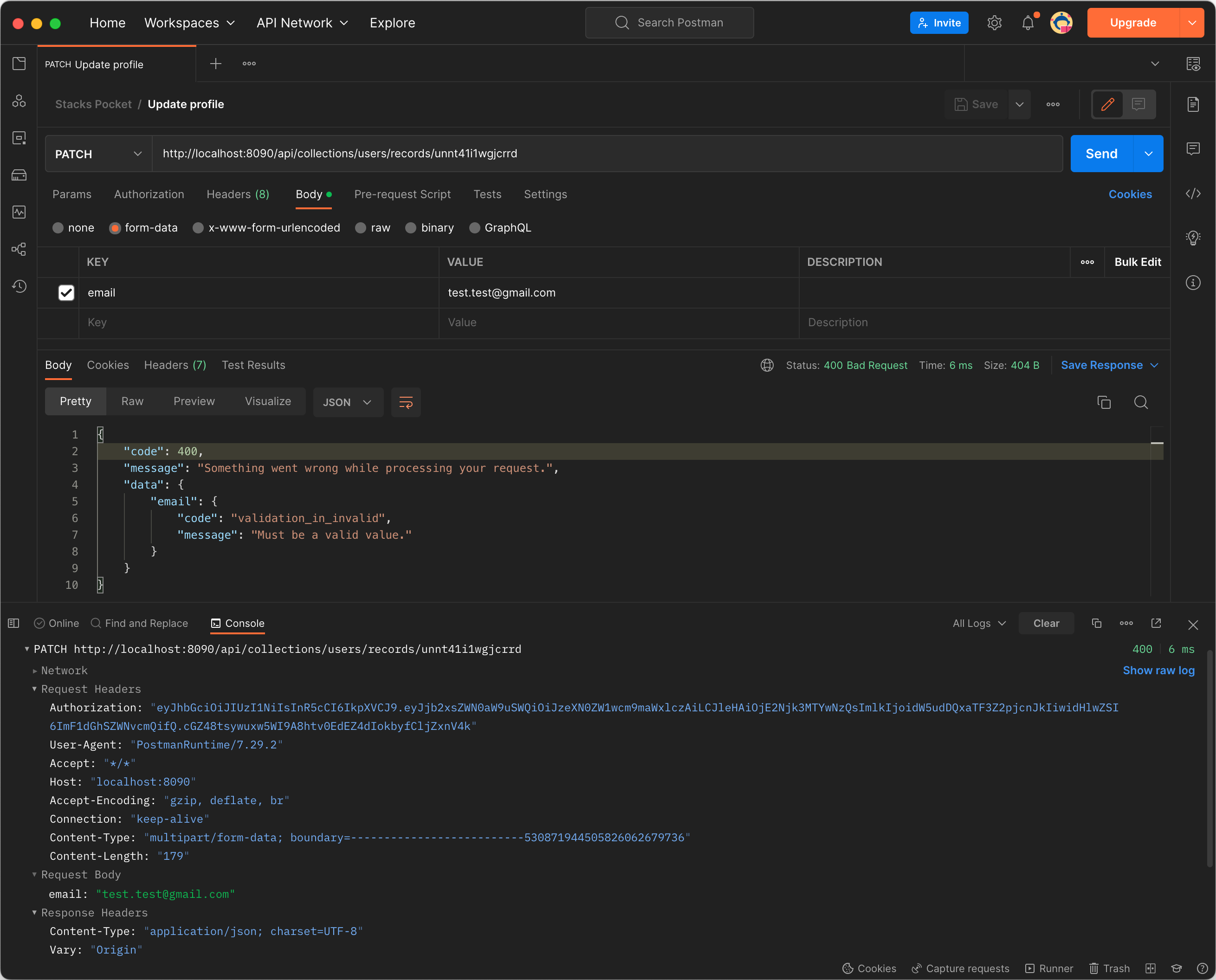Screen dimensions: 1216x980
Task: Open the code snippet panel
Action: click(x=1193, y=193)
